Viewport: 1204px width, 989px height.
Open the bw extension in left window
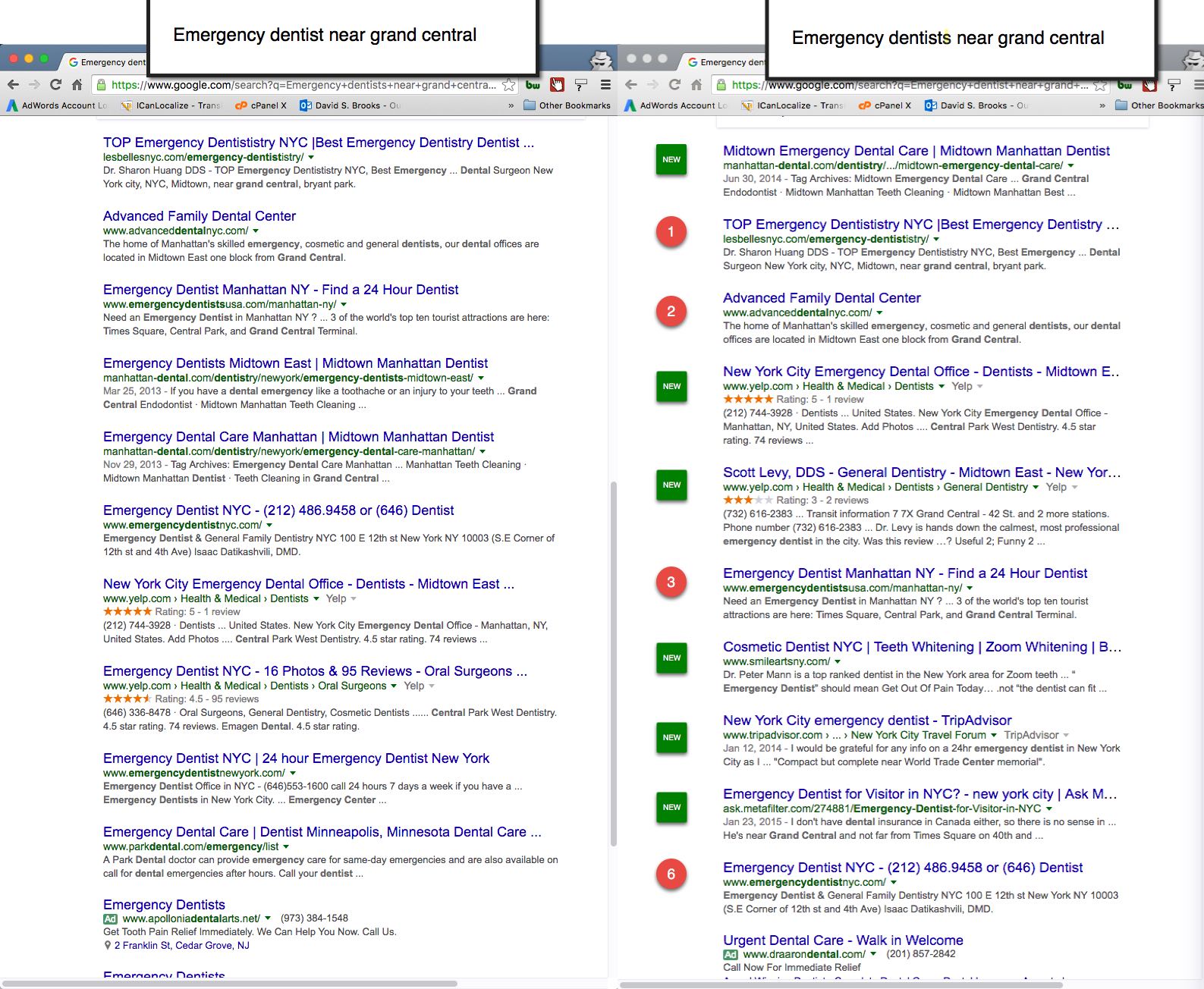(x=533, y=85)
